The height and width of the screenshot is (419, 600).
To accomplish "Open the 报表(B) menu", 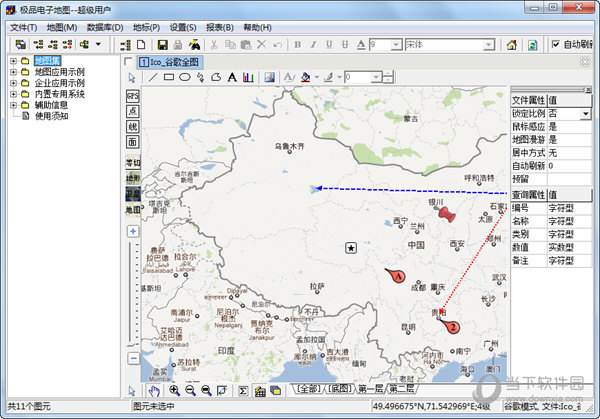I will [x=220, y=28].
